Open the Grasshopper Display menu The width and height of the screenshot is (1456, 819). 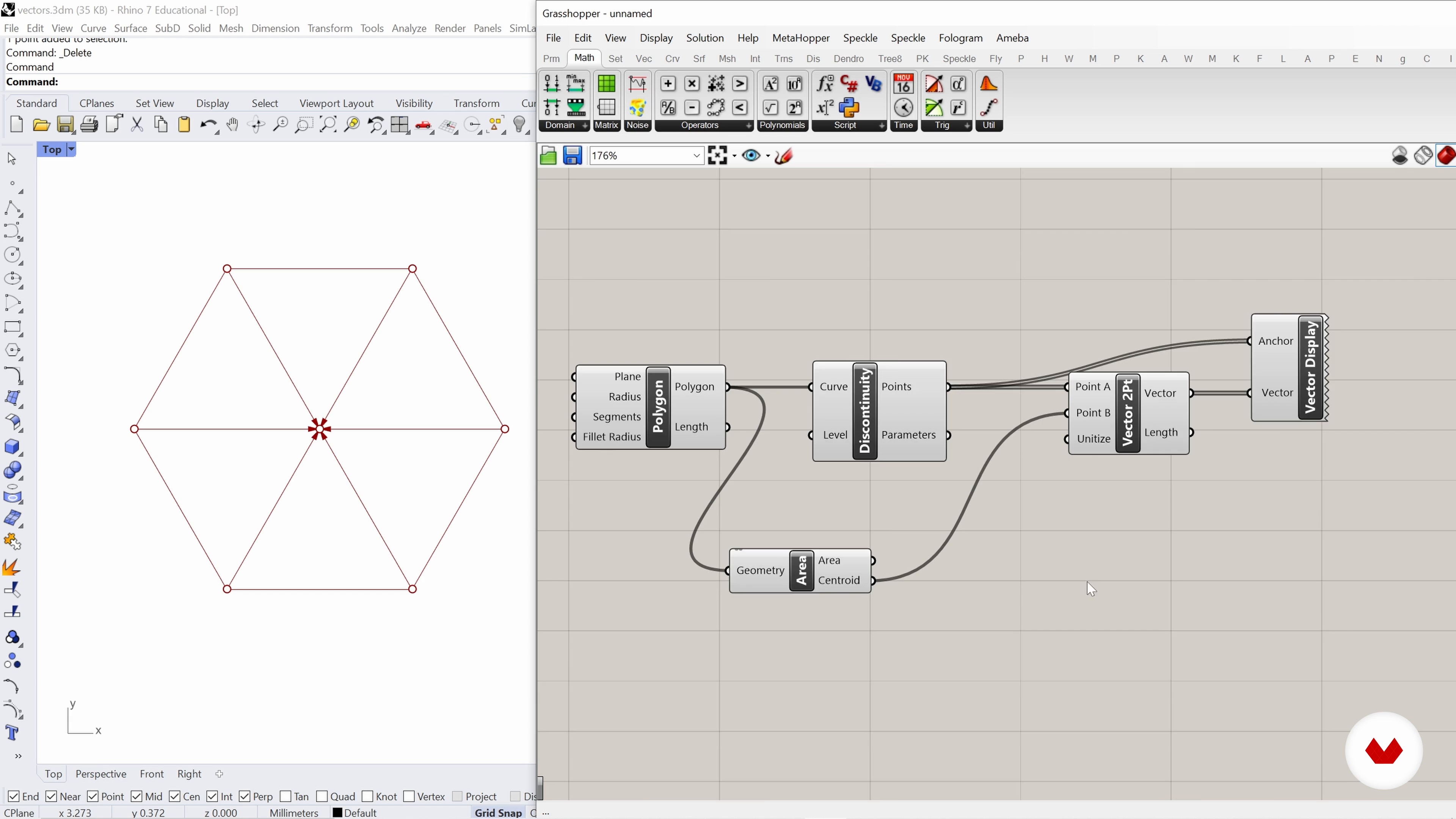click(656, 38)
